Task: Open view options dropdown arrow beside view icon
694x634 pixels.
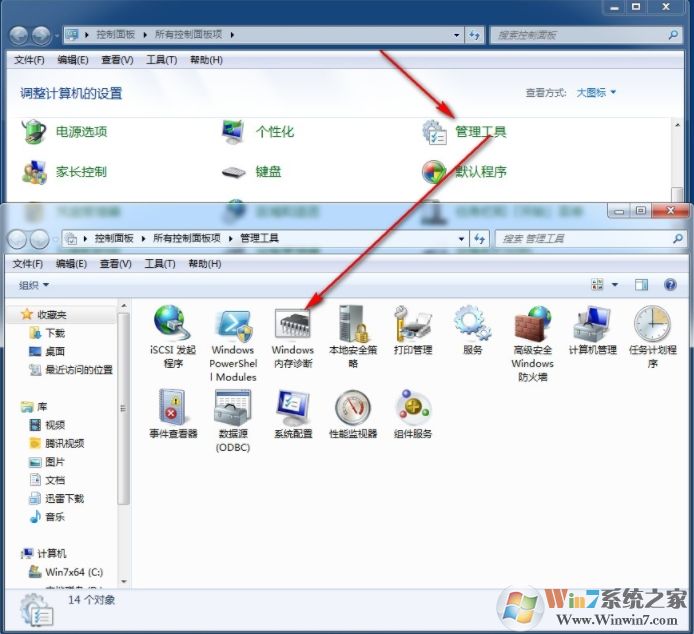Action: tap(615, 285)
